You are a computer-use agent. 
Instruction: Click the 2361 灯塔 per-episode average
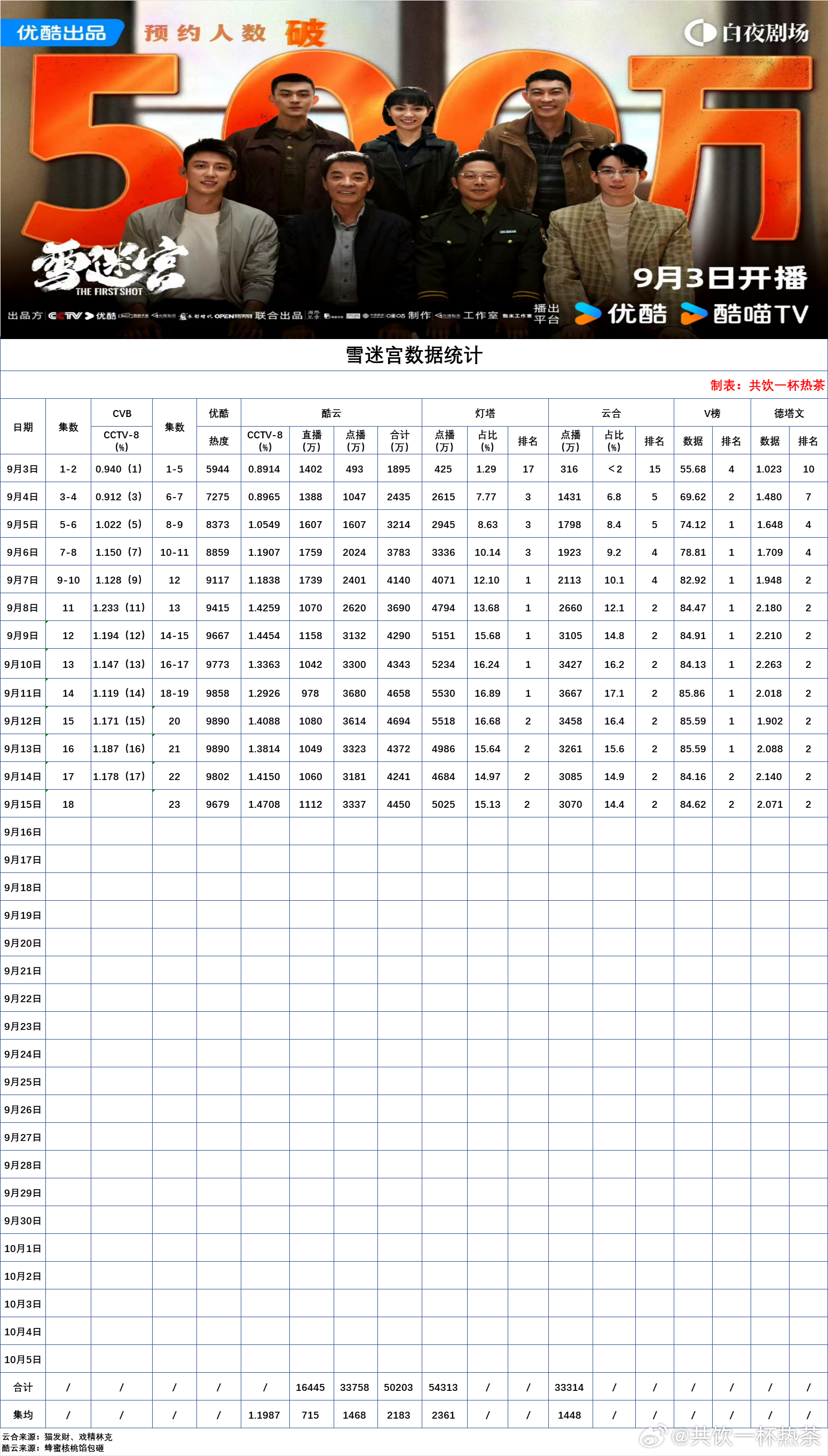coord(445,1414)
